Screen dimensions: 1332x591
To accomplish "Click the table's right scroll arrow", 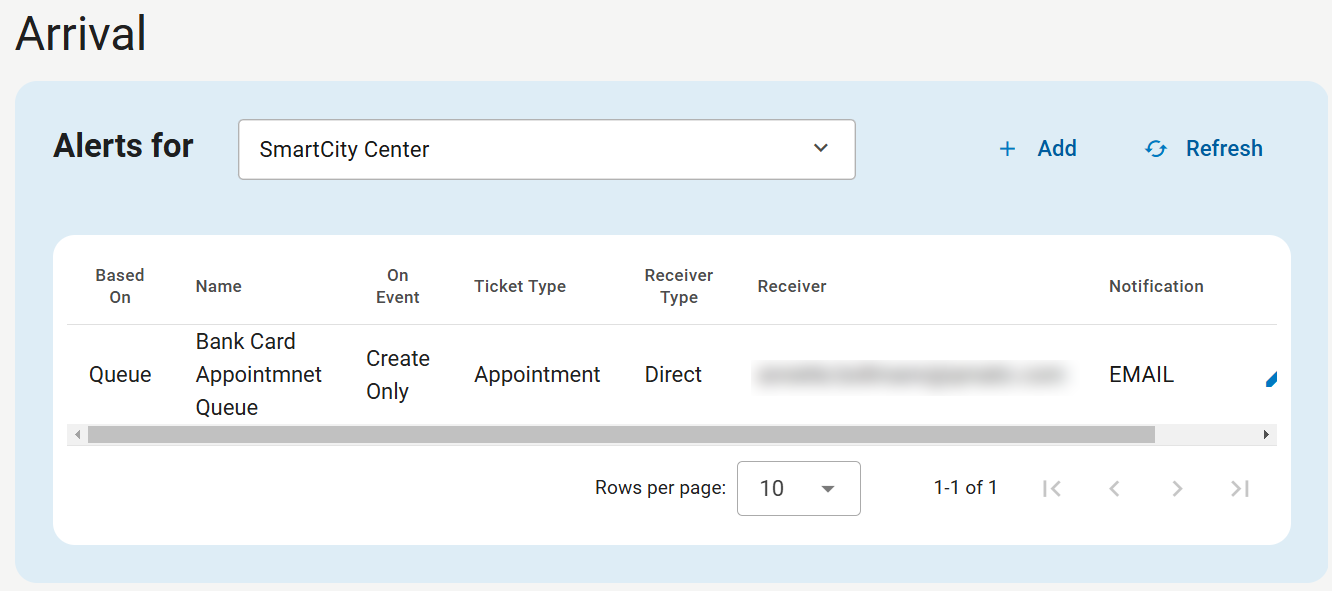I will coord(1266,435).
